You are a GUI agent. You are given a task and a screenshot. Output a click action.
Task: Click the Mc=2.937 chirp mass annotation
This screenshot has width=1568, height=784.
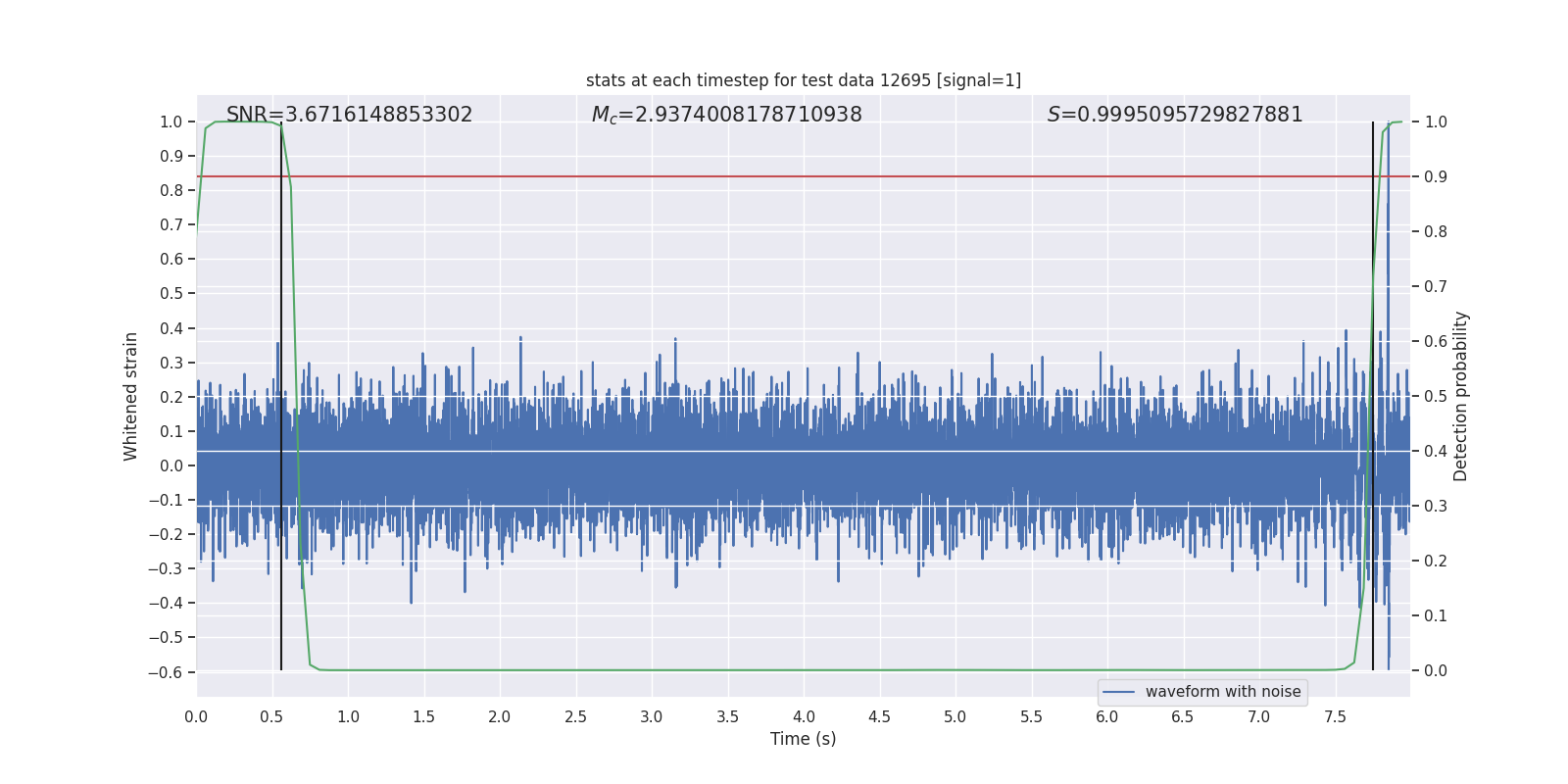(726, 115)
